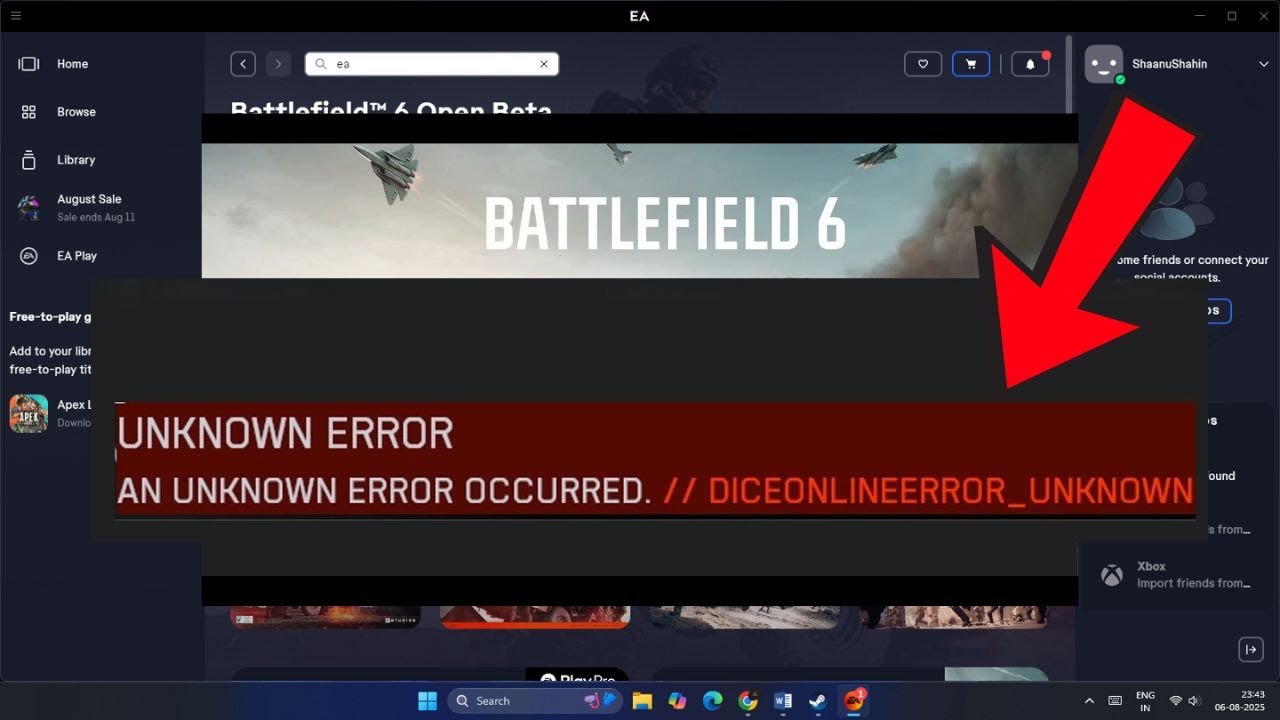
Task: Go to Home in the sidebar
Action: [x=72, y=64]
